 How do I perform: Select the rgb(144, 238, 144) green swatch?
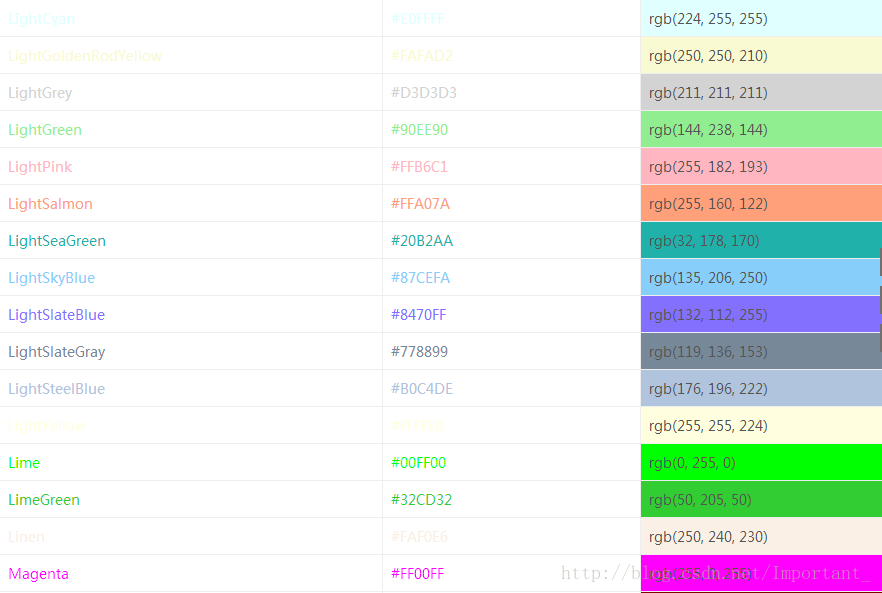tap(762, 130)
